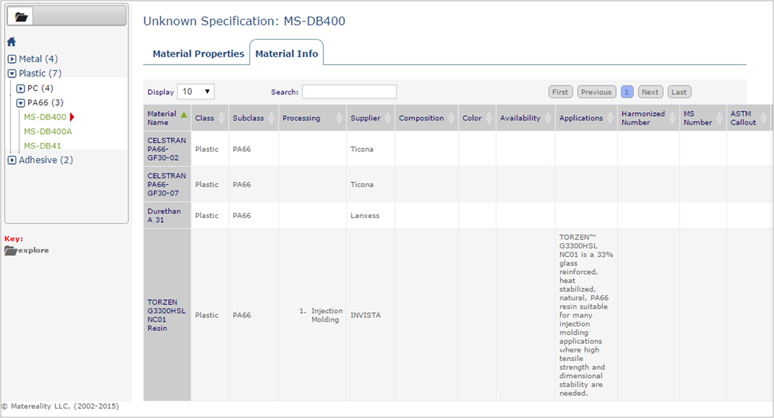774x418 pixels.
Task: Select MS-DB400A specification in tree
Action: pyautogui.click(x=48, y=131)
